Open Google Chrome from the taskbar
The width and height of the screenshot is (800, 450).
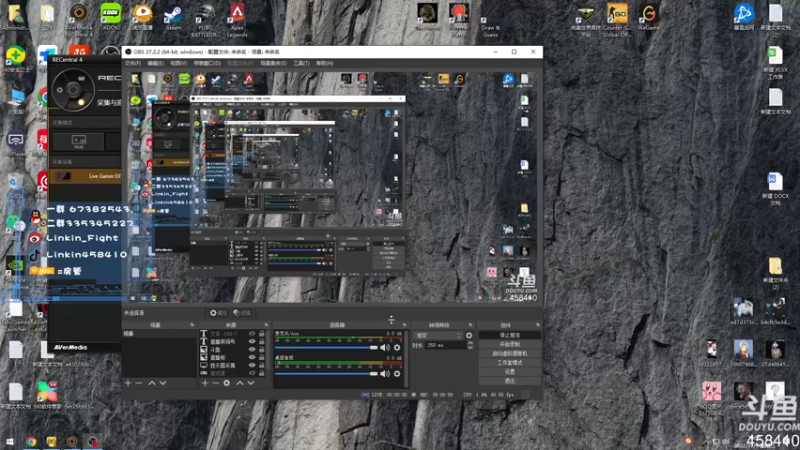[31, 441]
